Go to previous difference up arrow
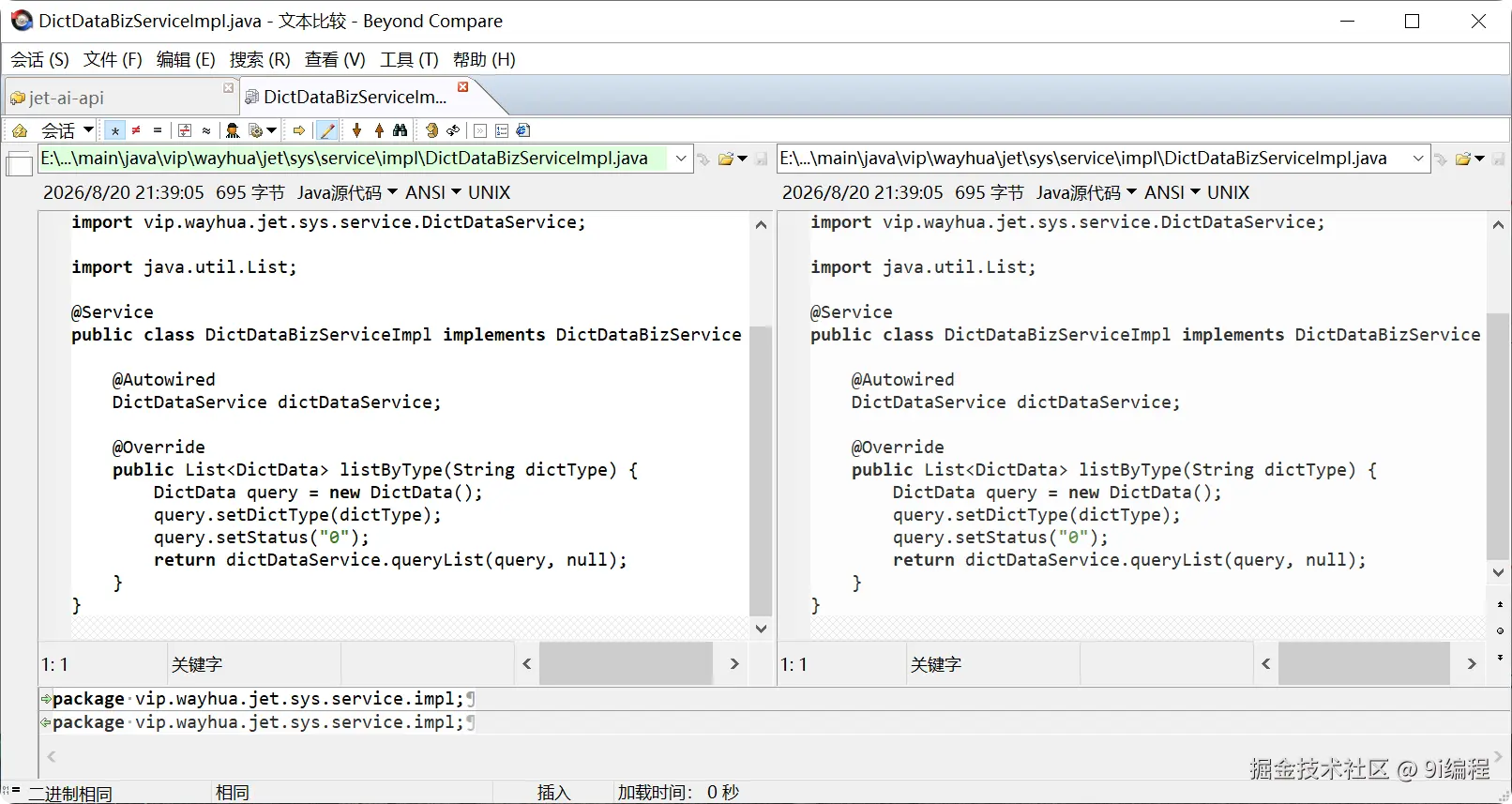This screenshot has width=1512, height=804. click(379, 130)
